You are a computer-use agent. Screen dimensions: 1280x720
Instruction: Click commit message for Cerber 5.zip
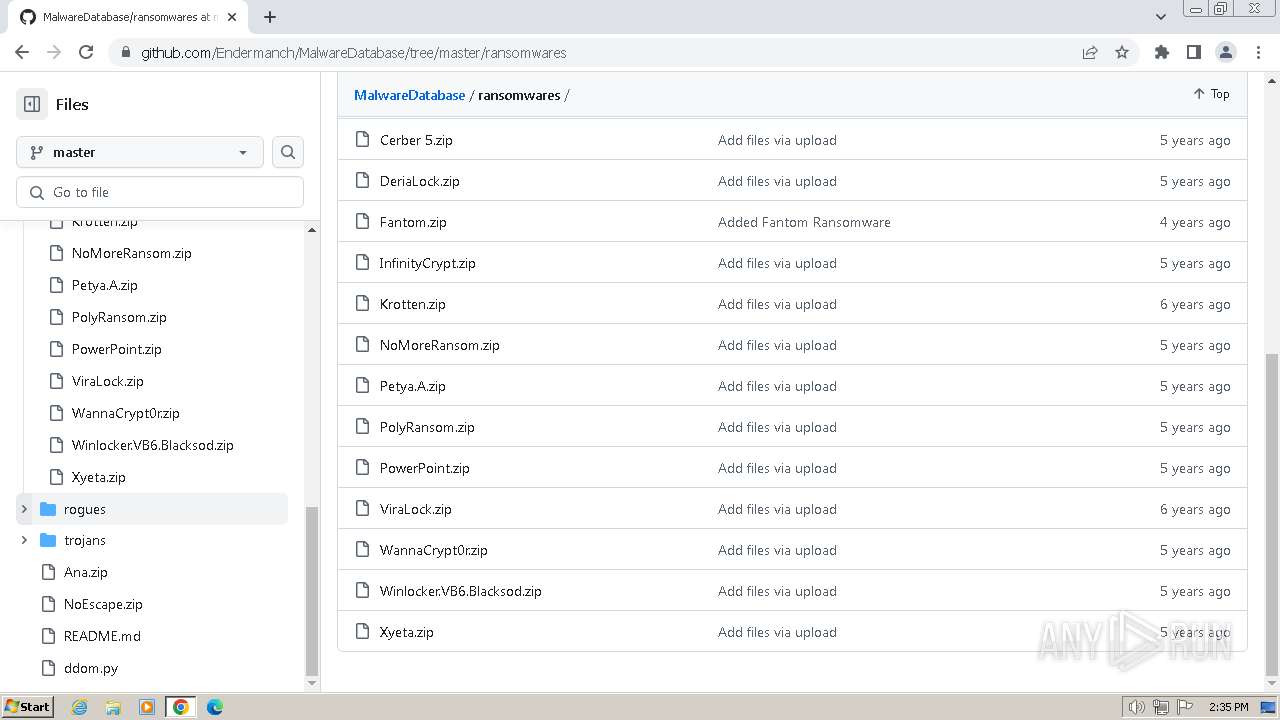coord(777,140)
